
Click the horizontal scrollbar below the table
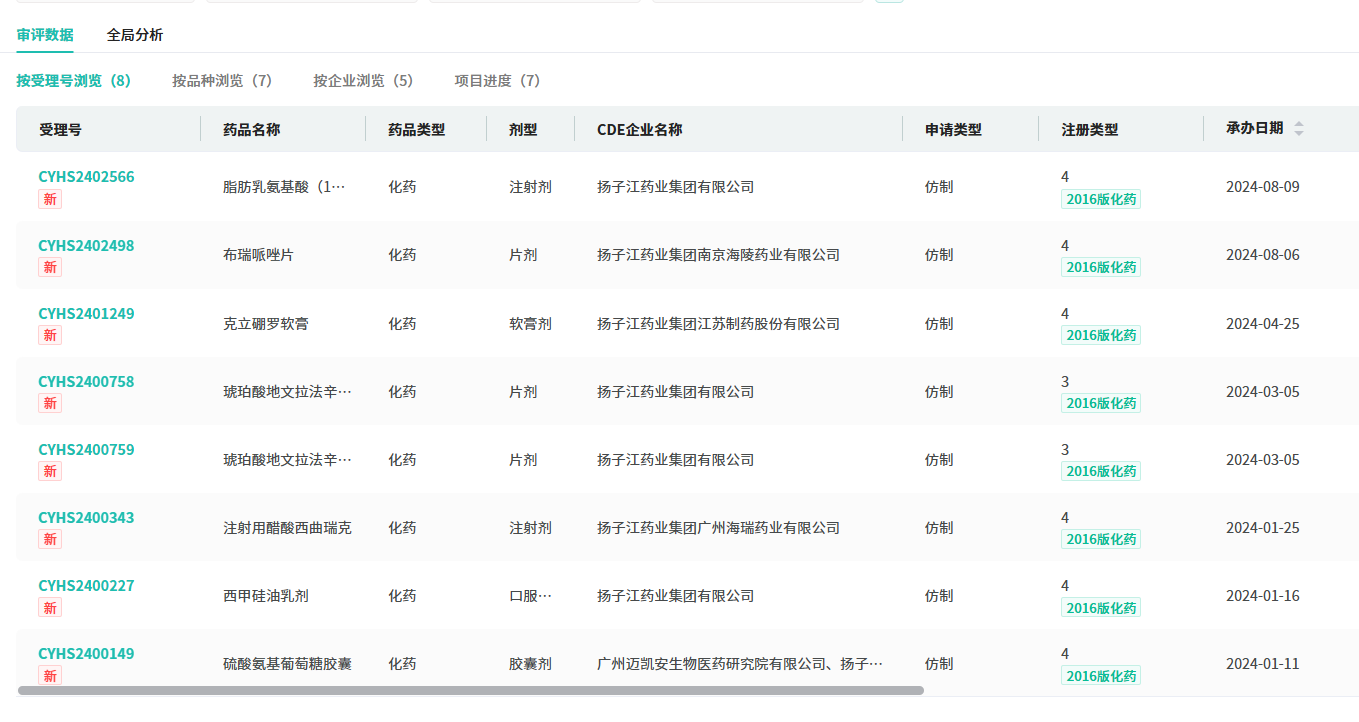tap(470, 690)
